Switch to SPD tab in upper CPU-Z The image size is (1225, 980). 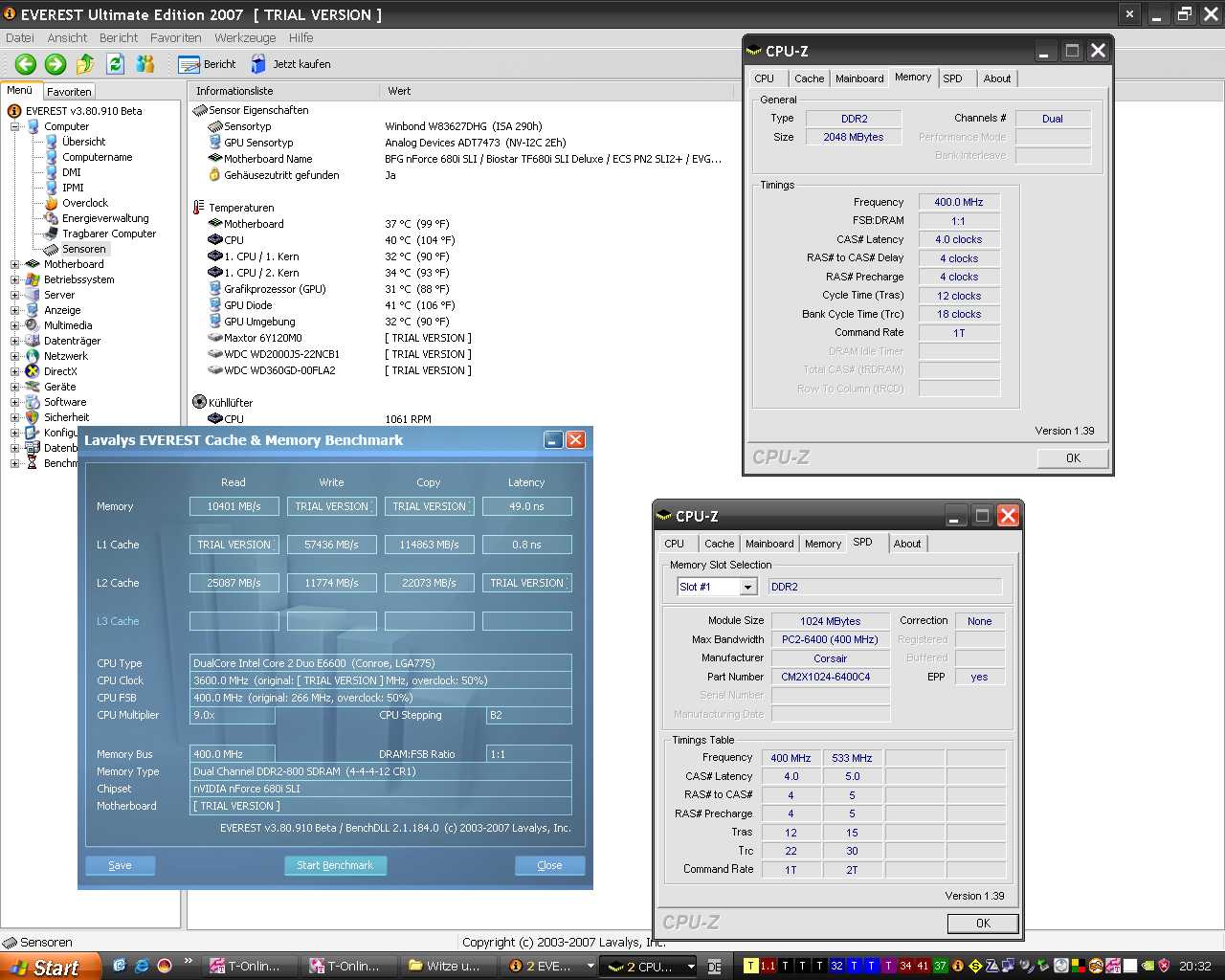952,78
